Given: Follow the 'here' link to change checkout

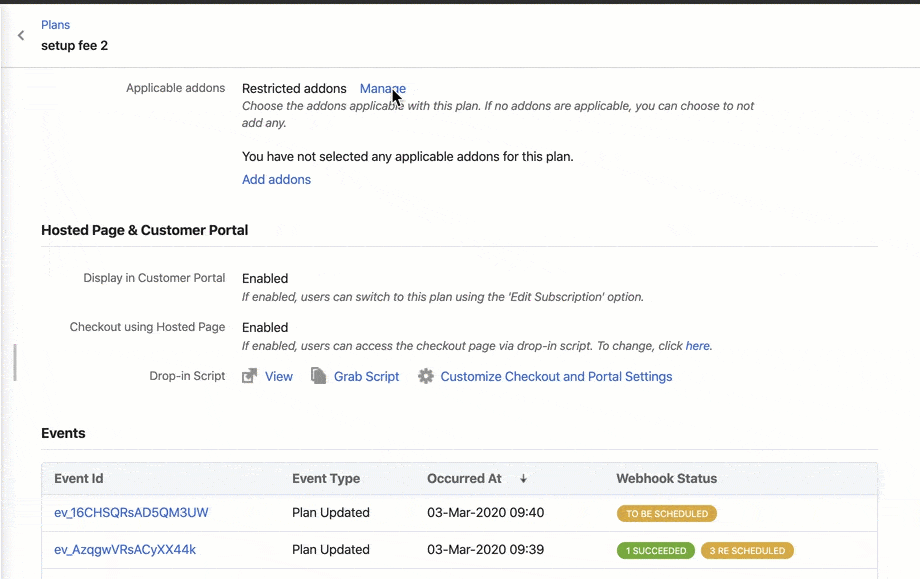Looking at the screenshot, I should [697, 346].
